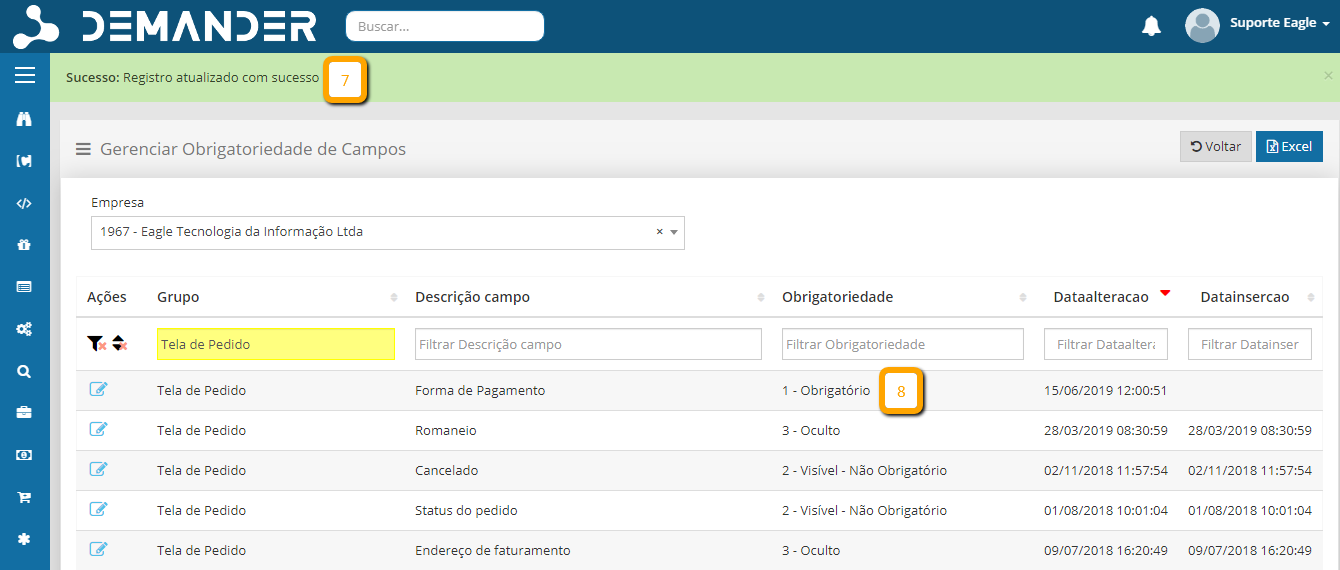This screenshot has height=570, width=1340.
Task: Click the date '15/06/2019 12:00:51'
Action: click(1106, 391)
